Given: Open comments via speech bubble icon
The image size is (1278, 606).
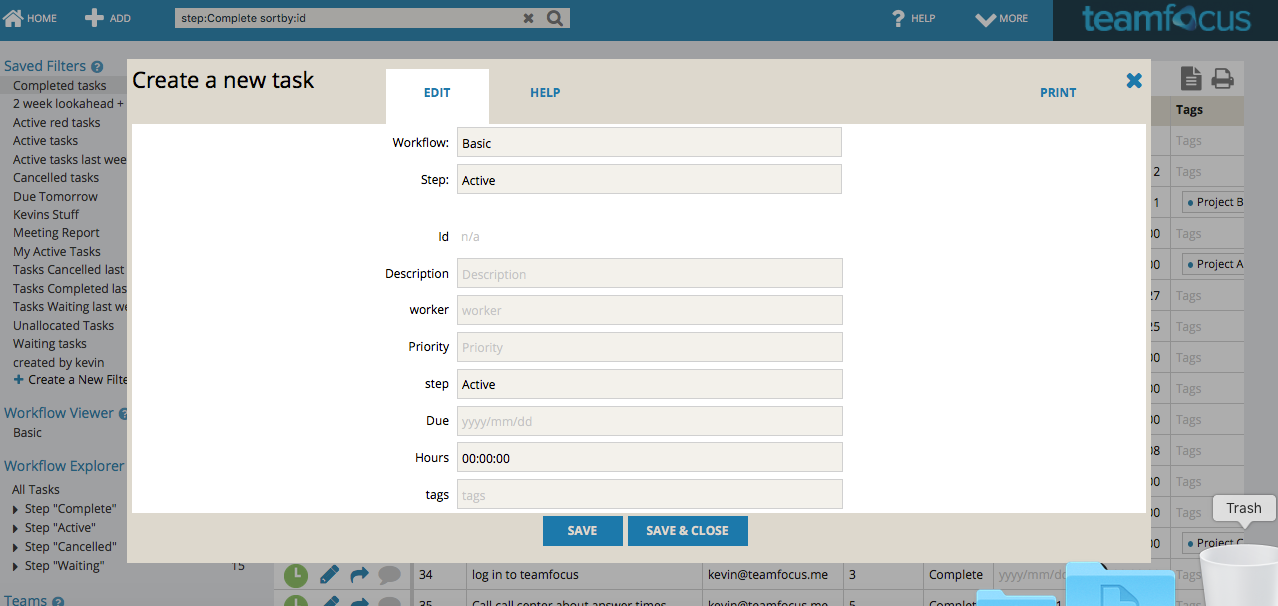Looking at the screenshot, I should tap(389, 574).
